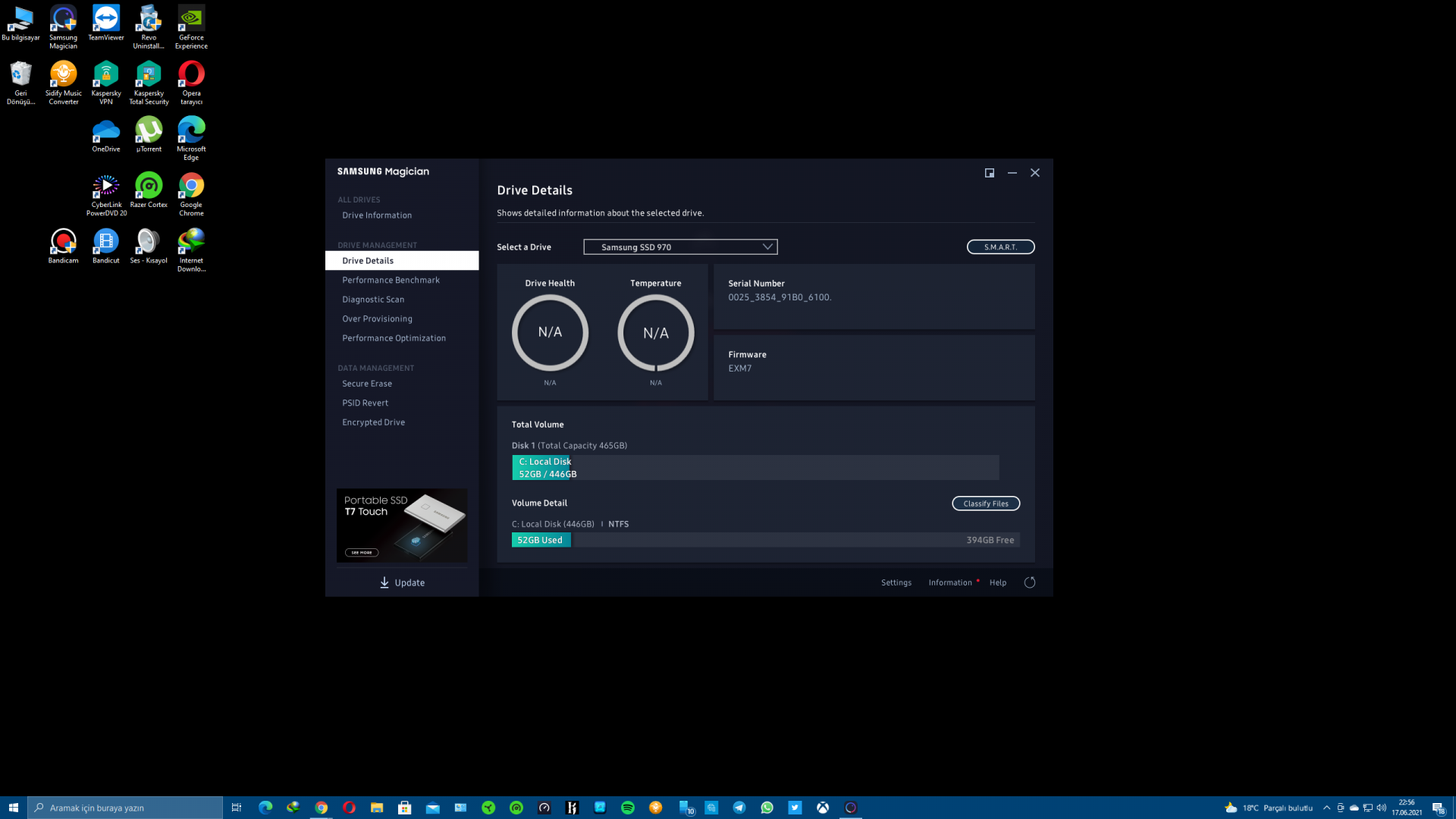Toggle compact window mode icon
This screenshot has height=819, width=1456.
pos(989,173)
